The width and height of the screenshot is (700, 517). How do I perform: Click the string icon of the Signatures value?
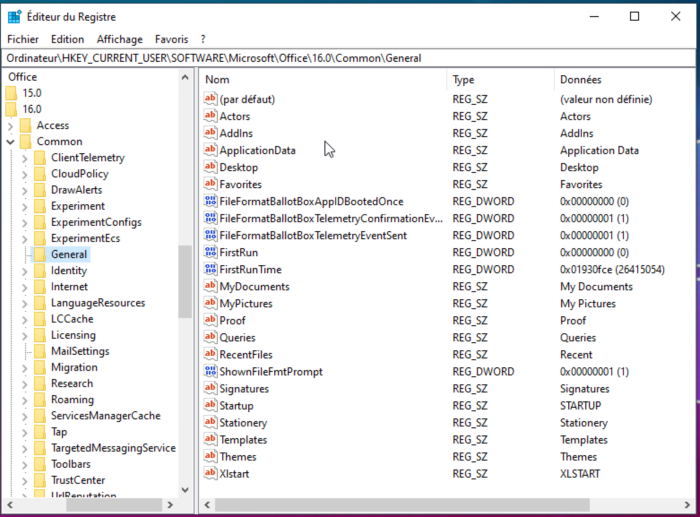click(210, 388)
